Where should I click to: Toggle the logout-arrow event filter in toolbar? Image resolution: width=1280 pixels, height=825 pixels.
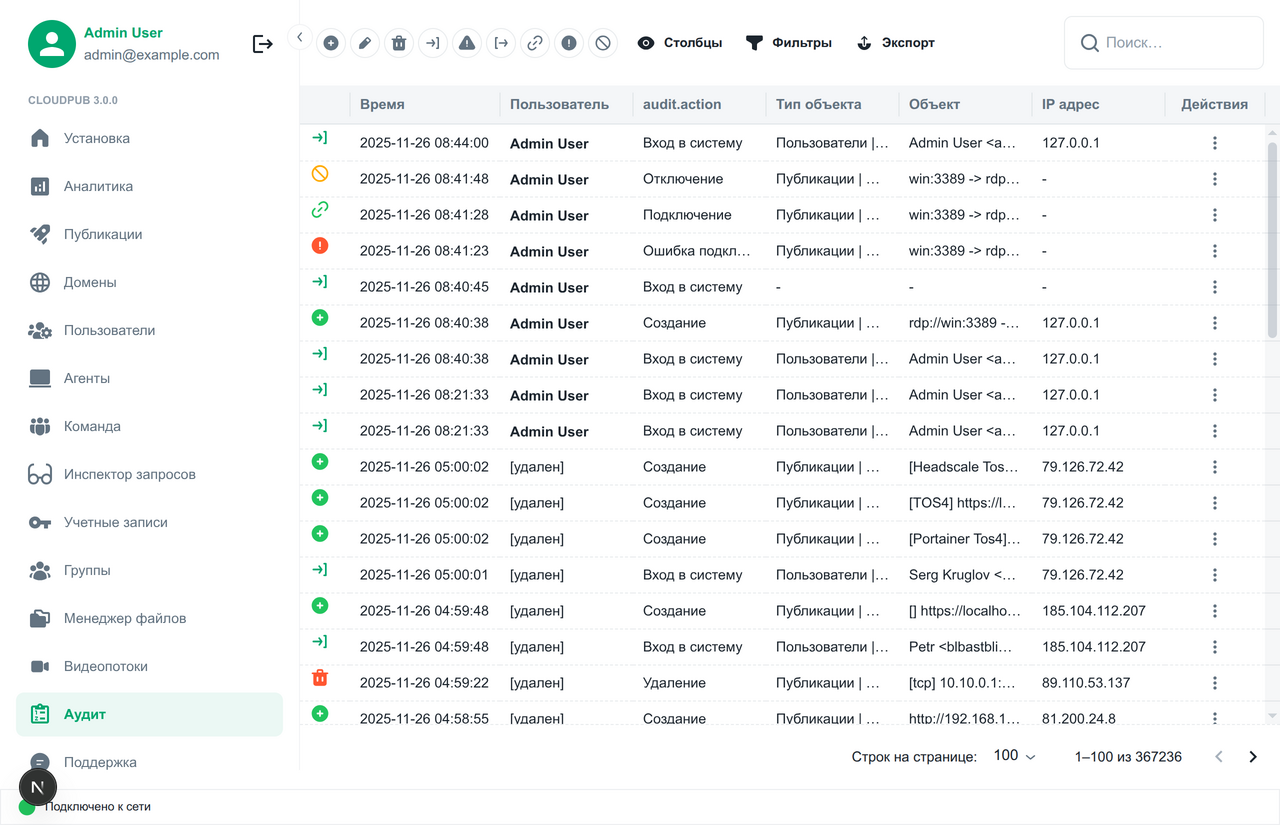click(x=501, y=43)
